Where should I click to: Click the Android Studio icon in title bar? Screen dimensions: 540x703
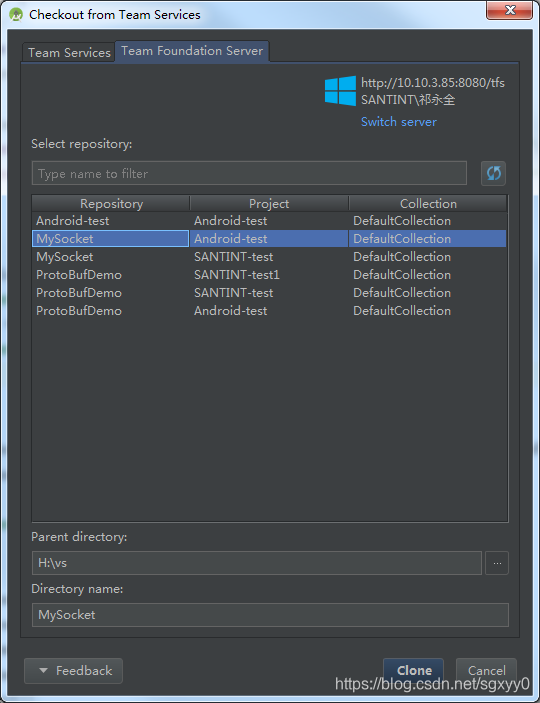[x=16, y=15]
